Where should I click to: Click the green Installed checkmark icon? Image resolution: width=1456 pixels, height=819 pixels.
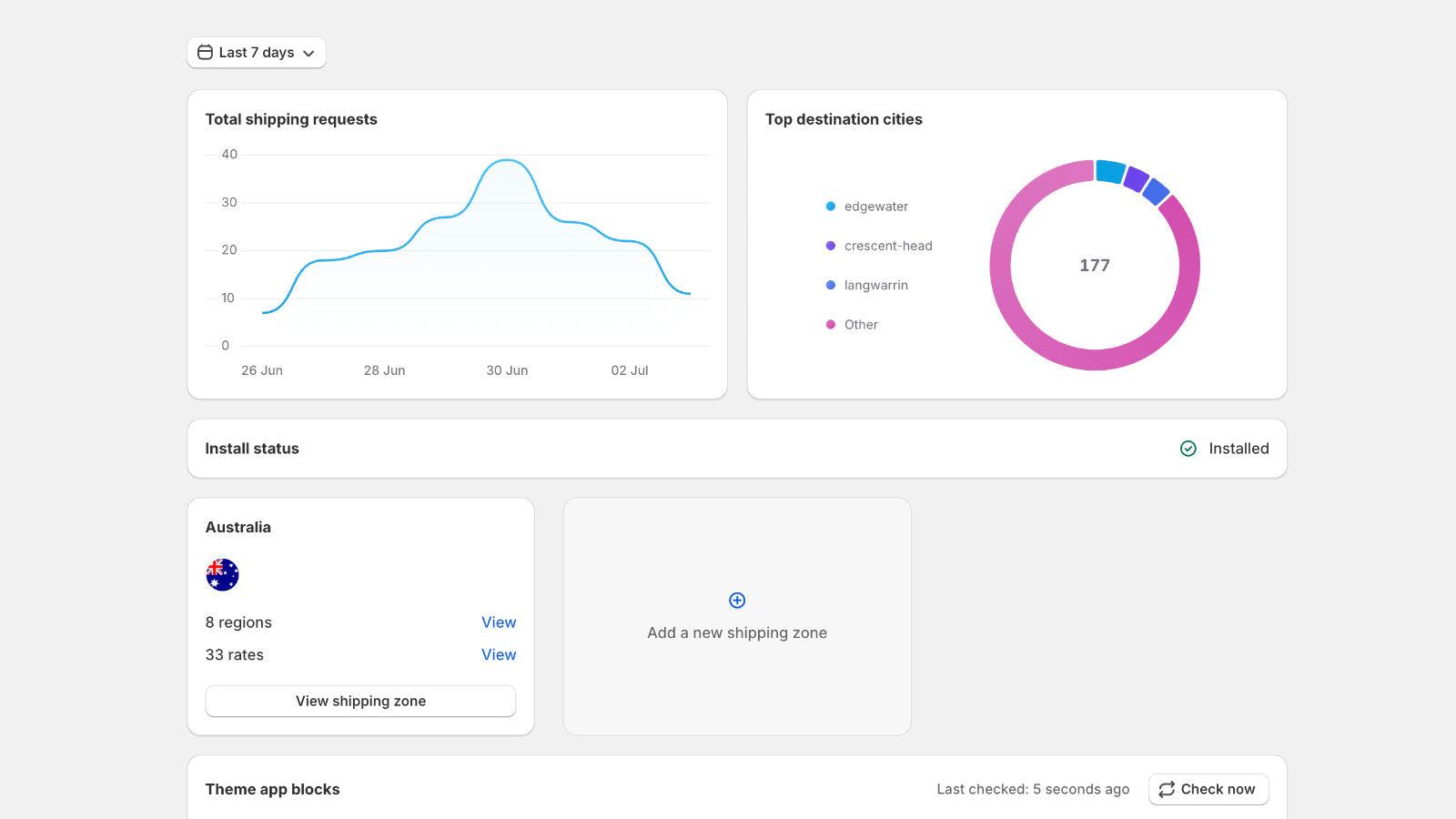pos(1188,449)
